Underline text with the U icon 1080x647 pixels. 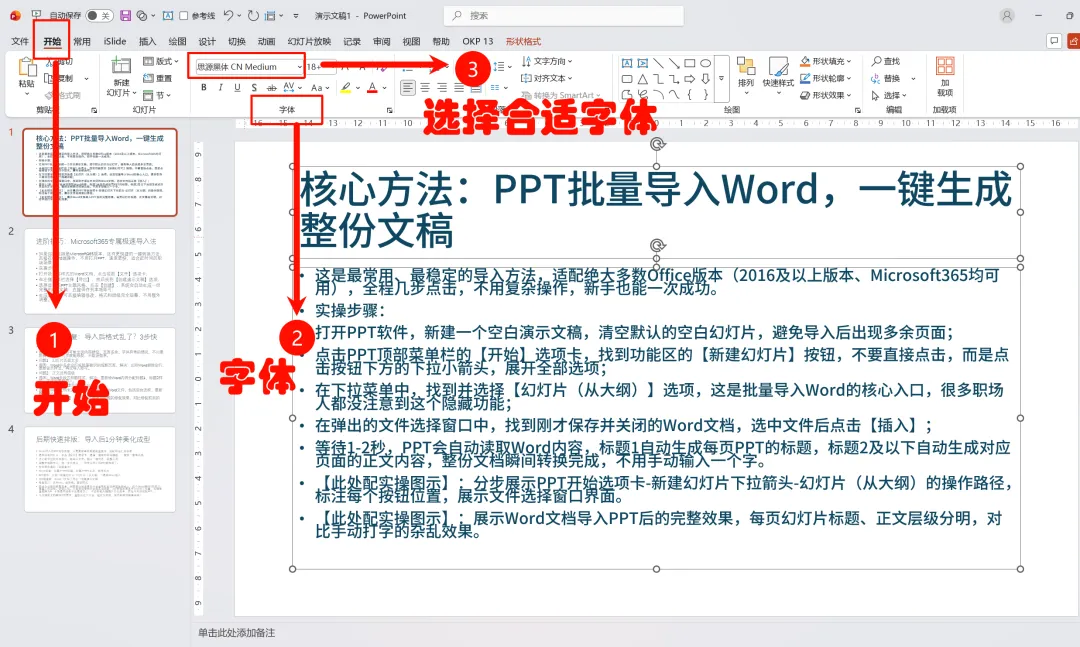[237, 88]
